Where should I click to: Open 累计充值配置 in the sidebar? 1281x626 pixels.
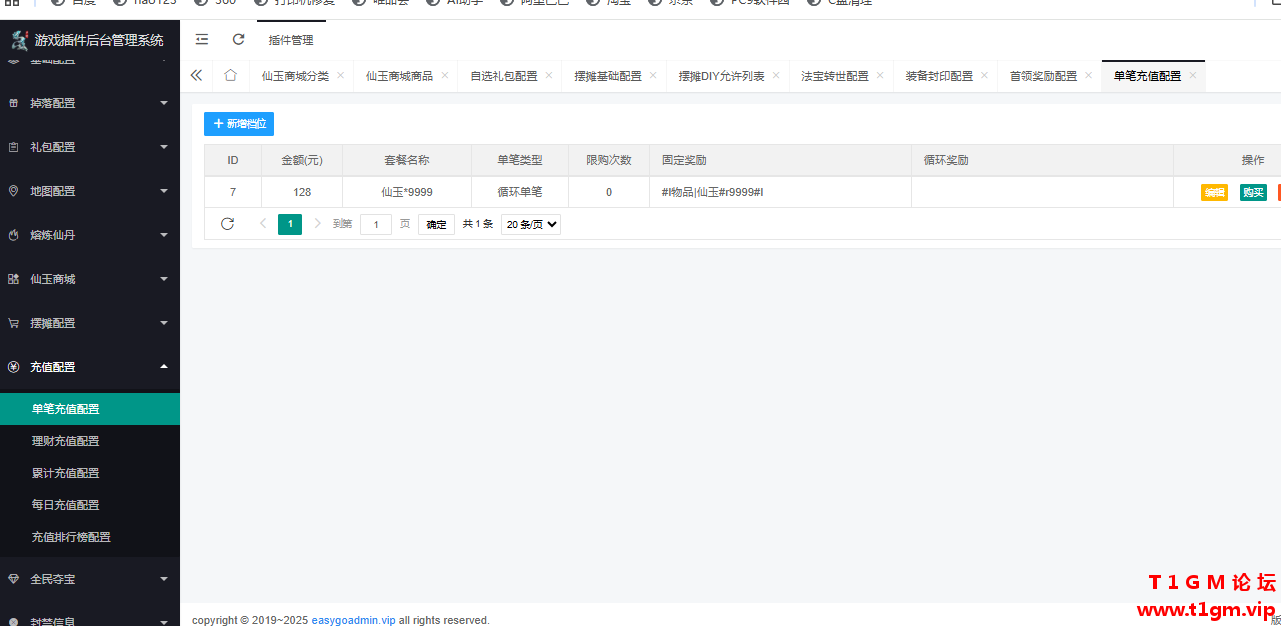click(90, 473)
